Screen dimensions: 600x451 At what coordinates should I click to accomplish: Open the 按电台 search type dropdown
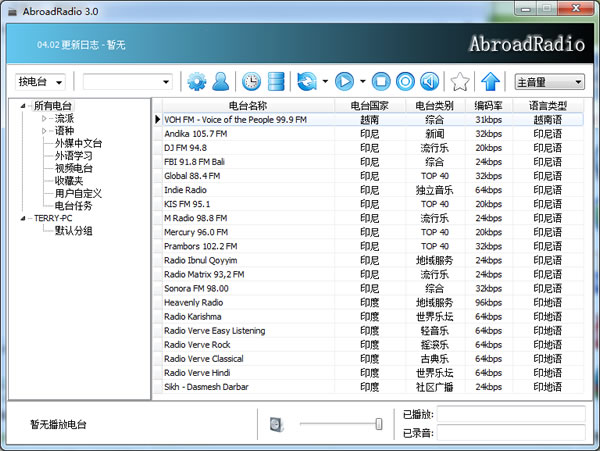tap(40, 81)
